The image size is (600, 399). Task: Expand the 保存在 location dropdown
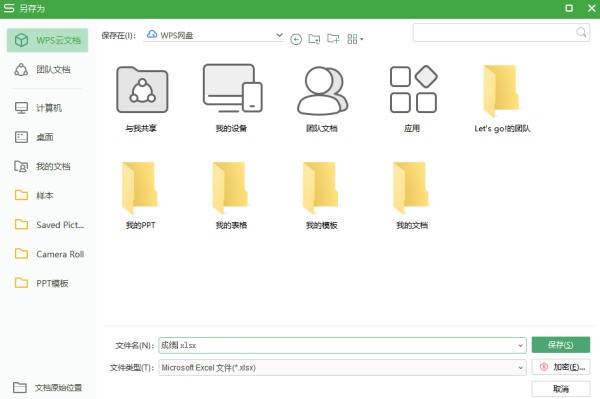point(279,35)
